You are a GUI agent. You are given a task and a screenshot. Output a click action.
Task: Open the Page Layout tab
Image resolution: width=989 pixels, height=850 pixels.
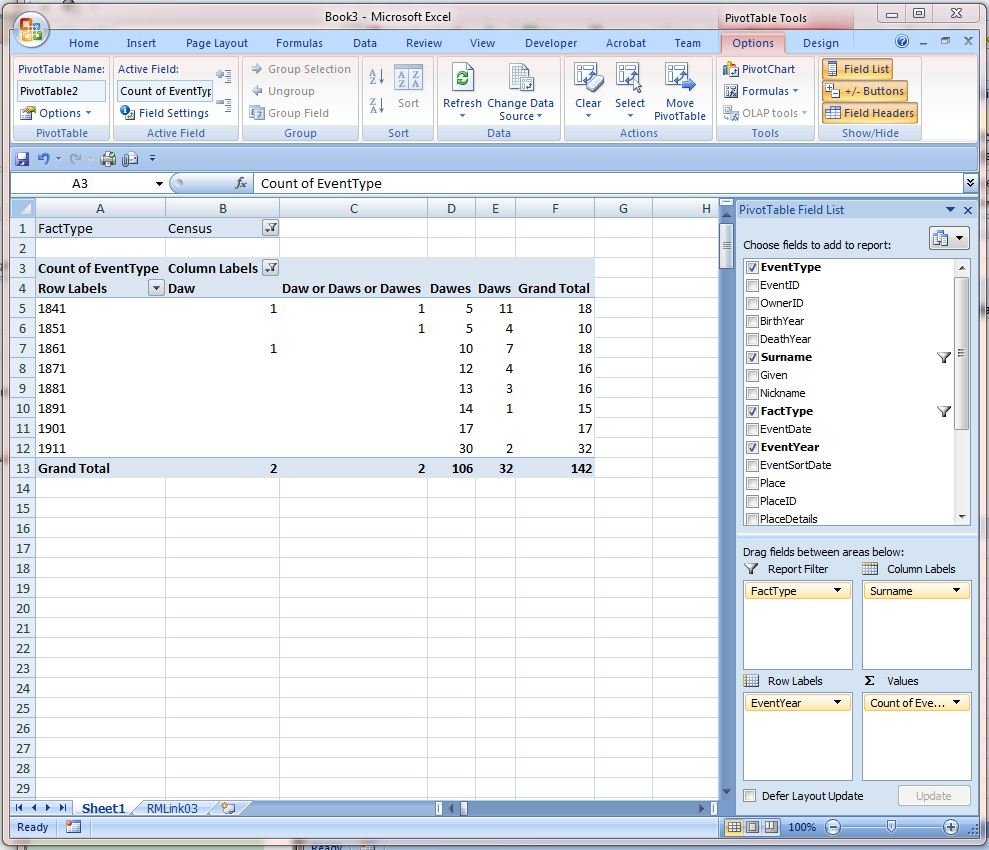pos(216,43)
